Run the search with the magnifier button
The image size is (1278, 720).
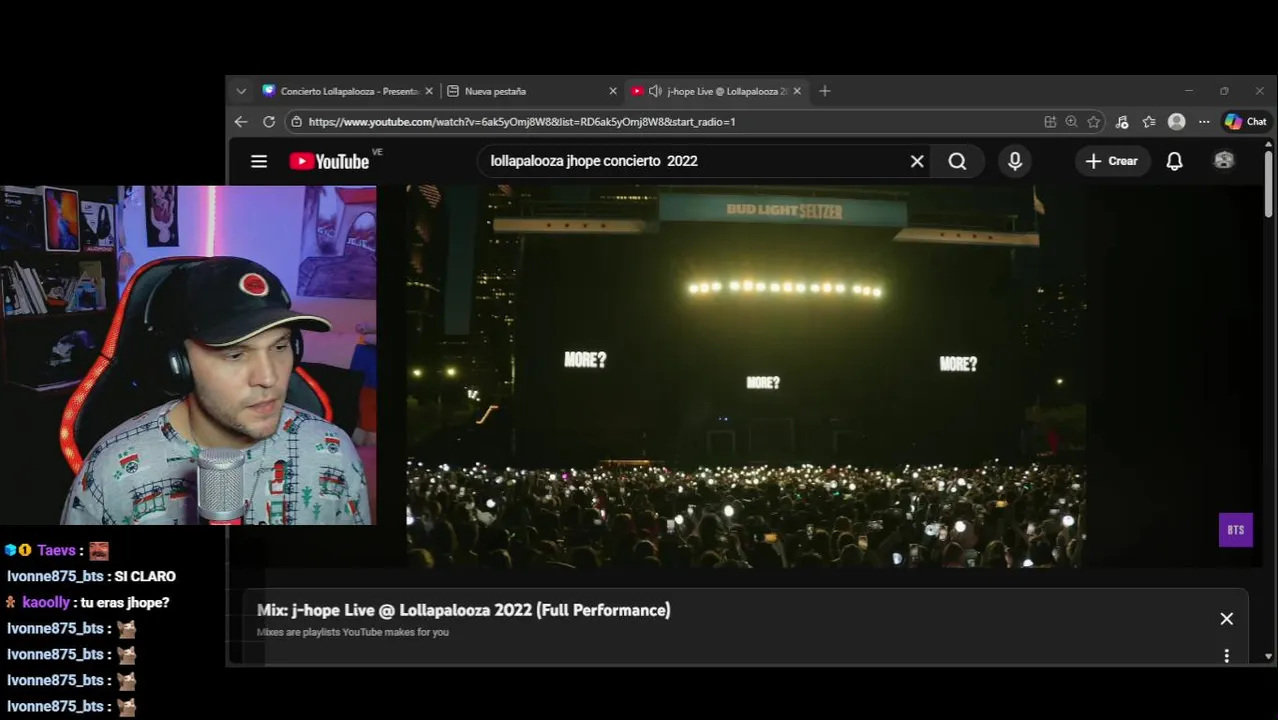[x=957, y=161]
